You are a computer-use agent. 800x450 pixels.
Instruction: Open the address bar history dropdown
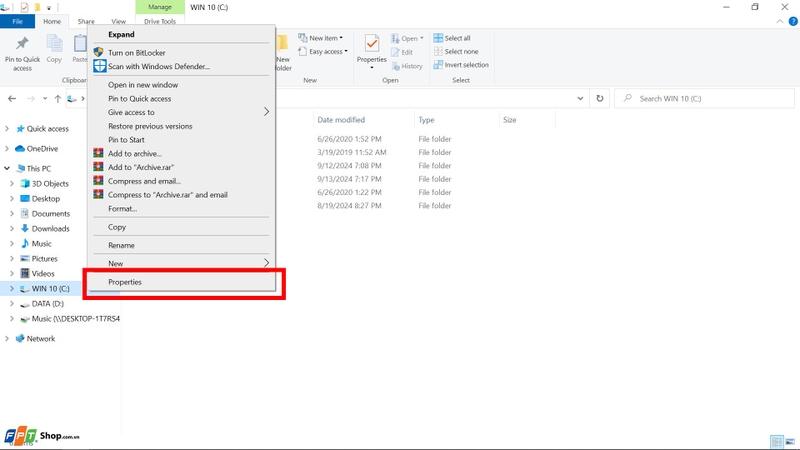(x=580, y=98)
